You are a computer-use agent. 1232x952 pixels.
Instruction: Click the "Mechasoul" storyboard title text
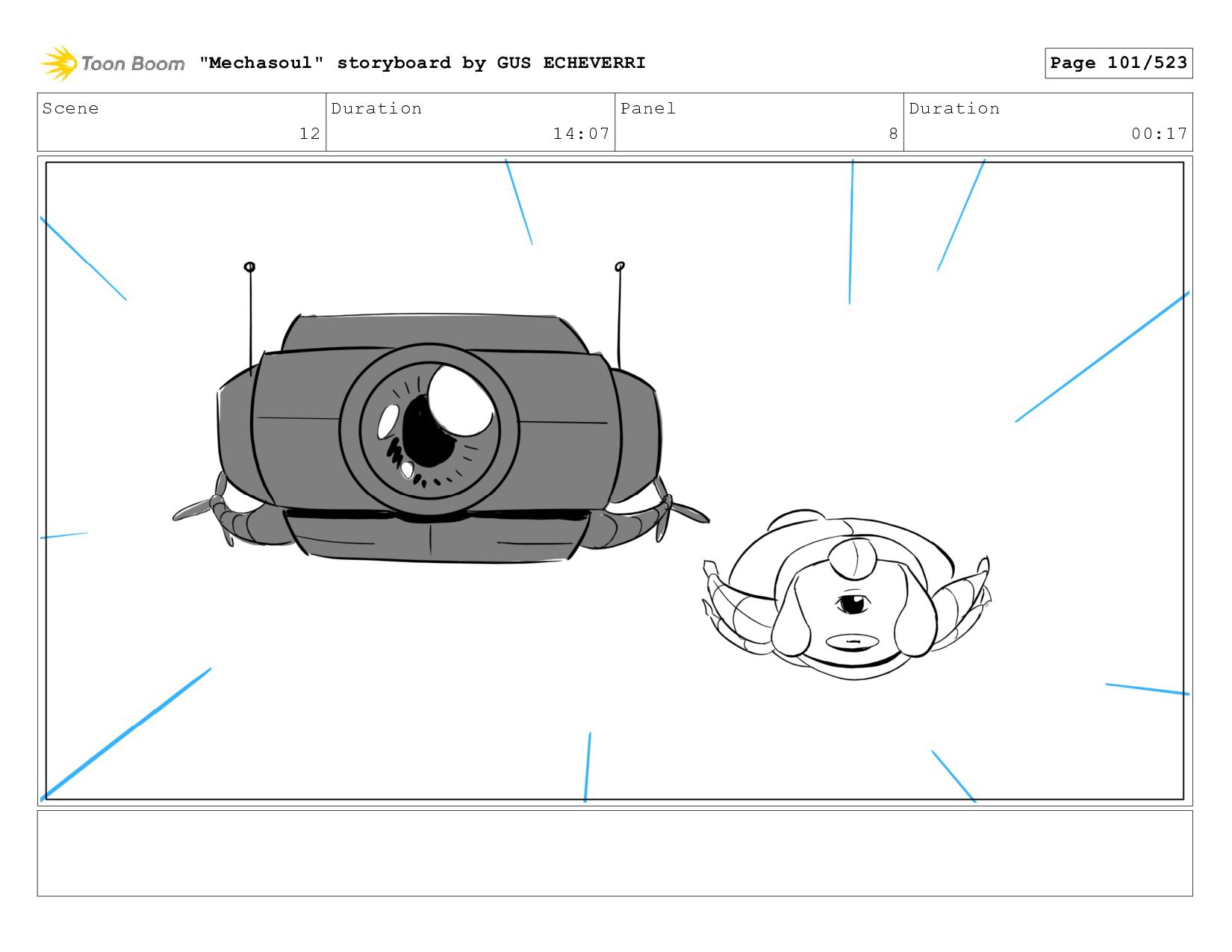(x=422, y=63)
